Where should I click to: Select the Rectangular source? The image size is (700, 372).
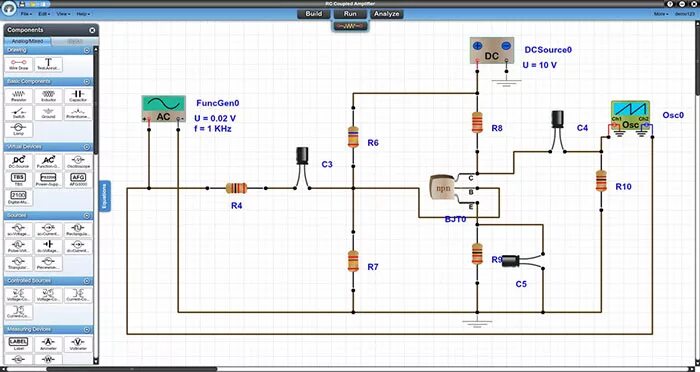[x=79, y=230]
